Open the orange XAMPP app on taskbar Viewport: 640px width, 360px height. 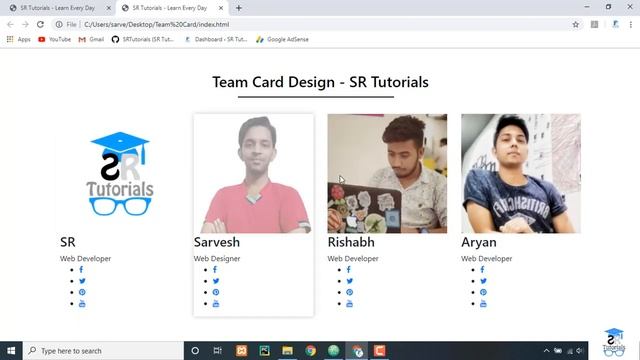point(241,351)
